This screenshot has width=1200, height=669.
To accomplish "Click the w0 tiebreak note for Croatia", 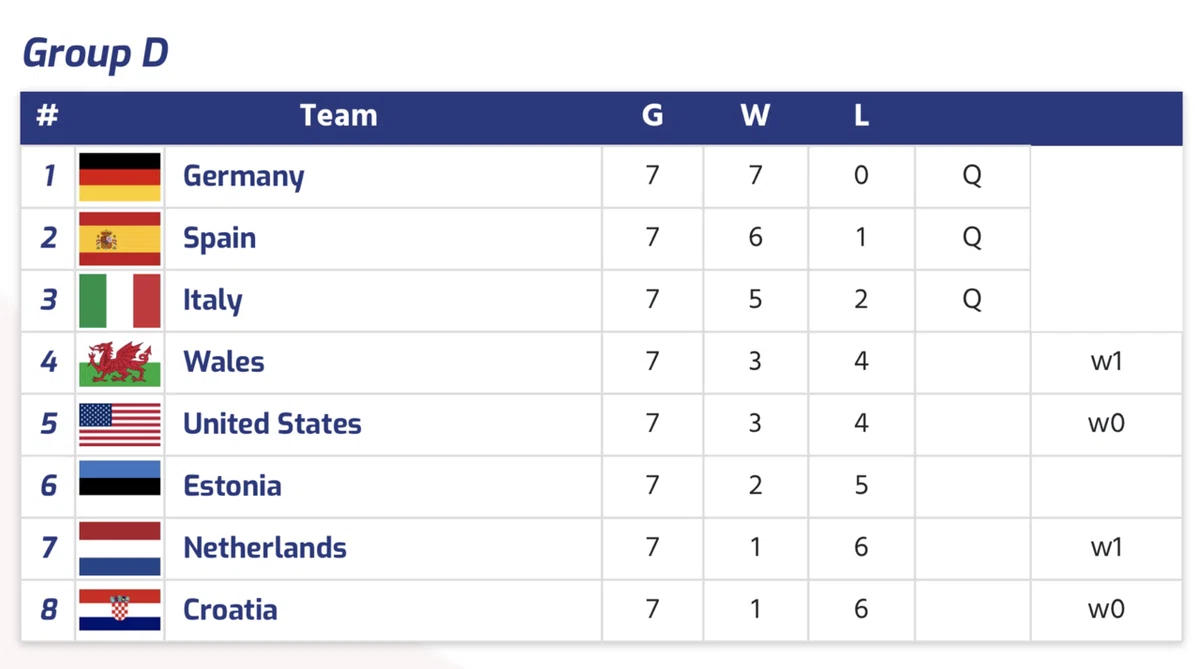I will pyautogui.click(x=1106, y=610).
